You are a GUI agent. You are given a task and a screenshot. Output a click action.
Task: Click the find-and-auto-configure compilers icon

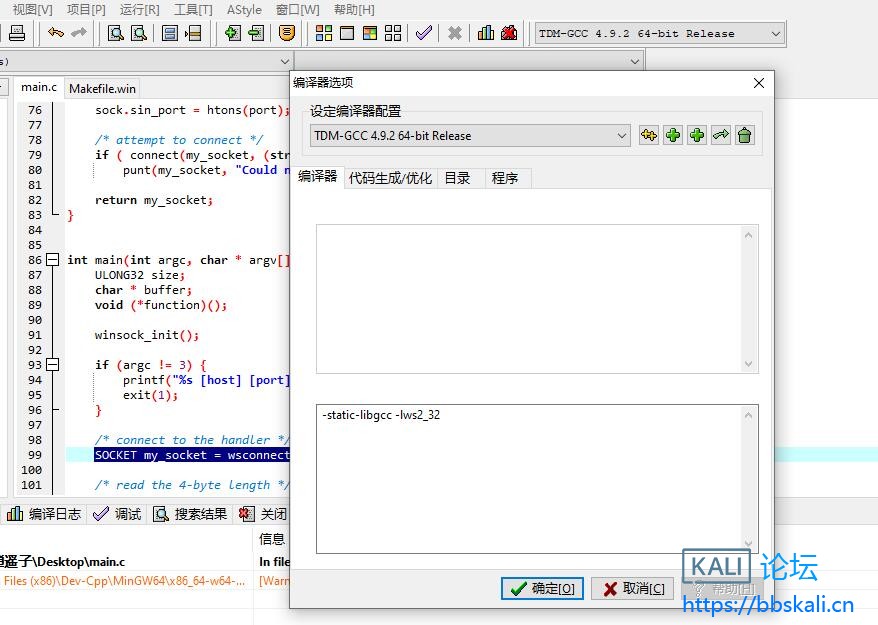coord(649,135)
